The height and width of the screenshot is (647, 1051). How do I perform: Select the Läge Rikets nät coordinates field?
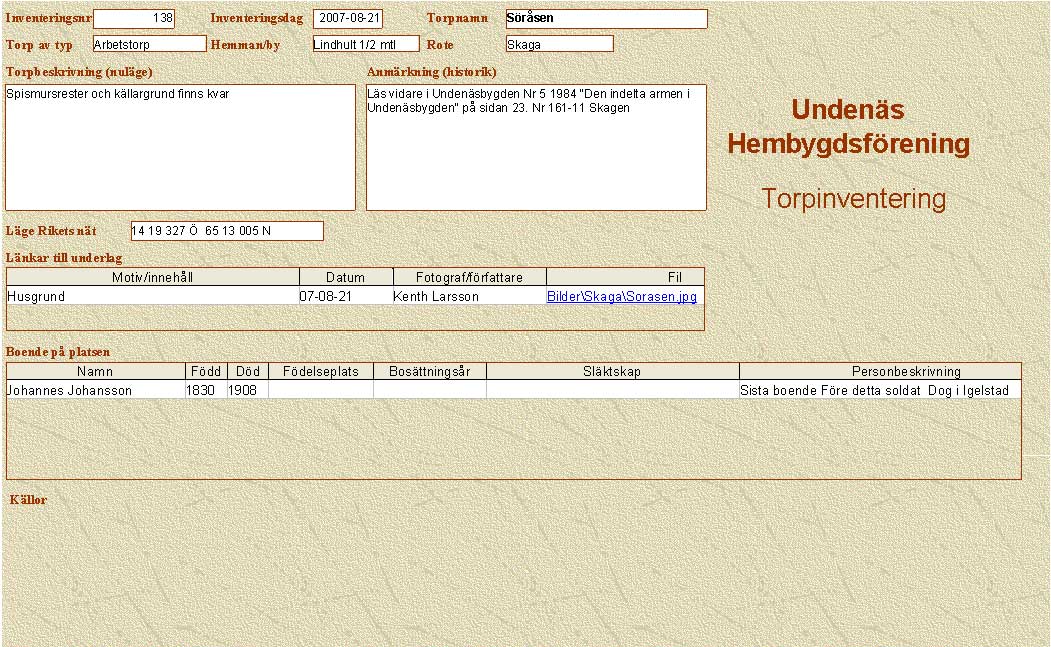pyautogui.click(x=227, y=231)
